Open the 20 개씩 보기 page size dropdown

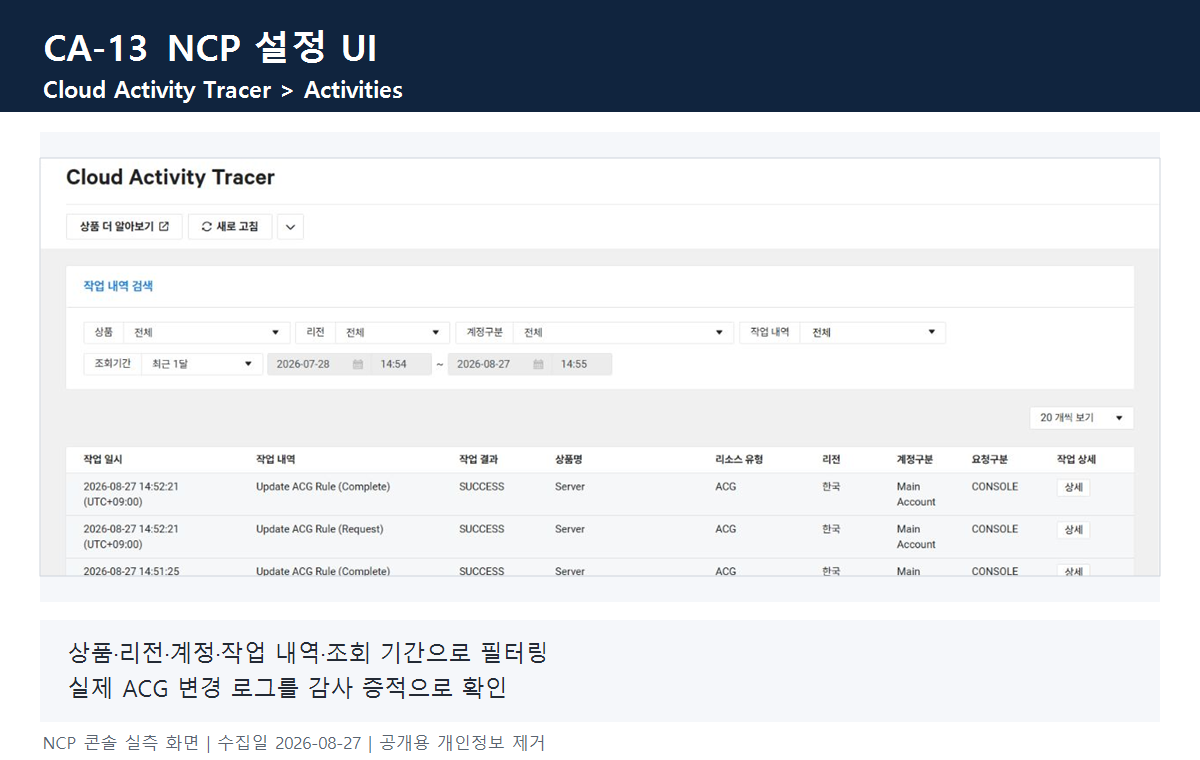(1082, 418)
